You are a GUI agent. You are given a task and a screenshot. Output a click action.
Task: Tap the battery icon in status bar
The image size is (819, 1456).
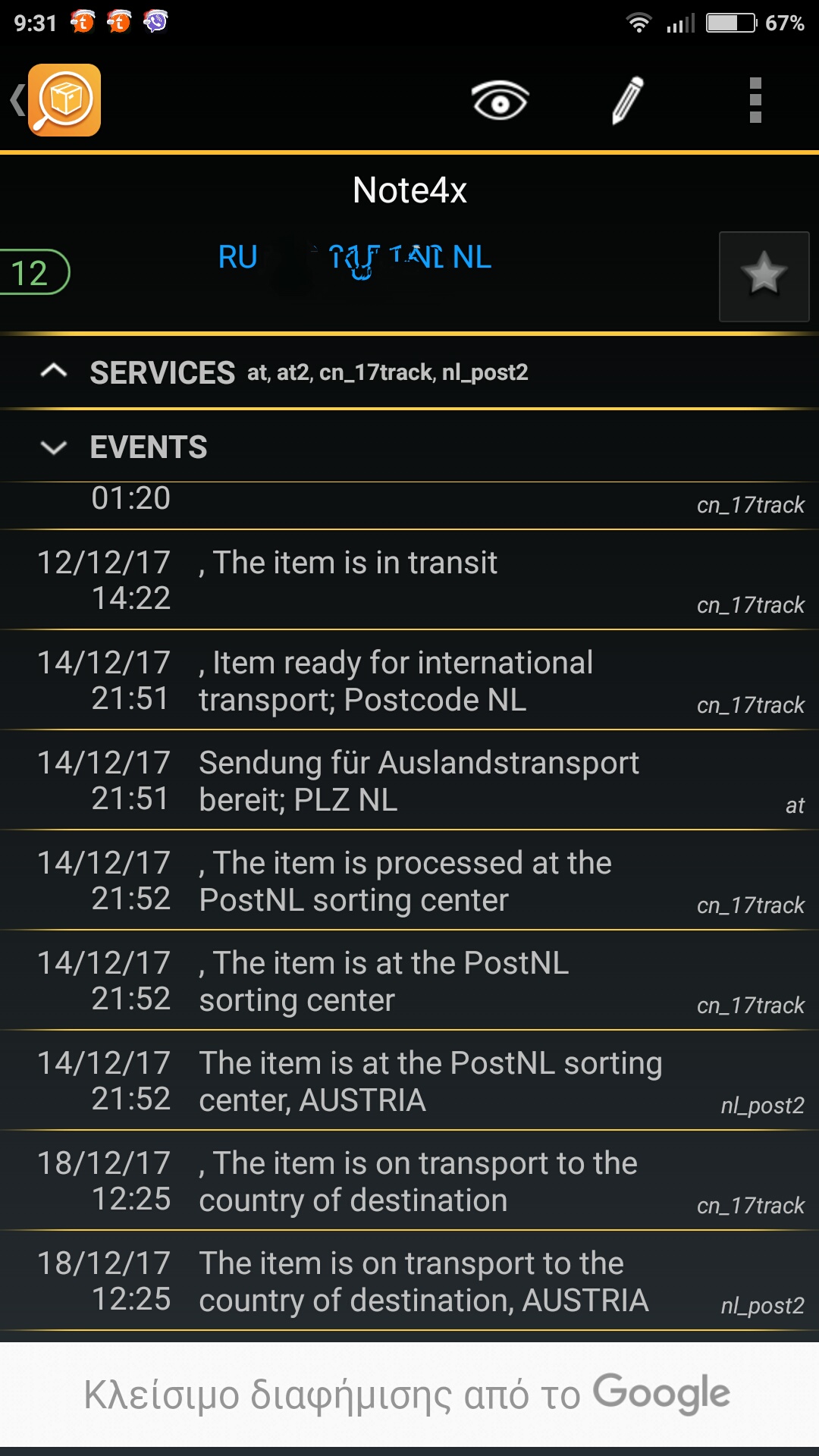(x=731, y=23)
